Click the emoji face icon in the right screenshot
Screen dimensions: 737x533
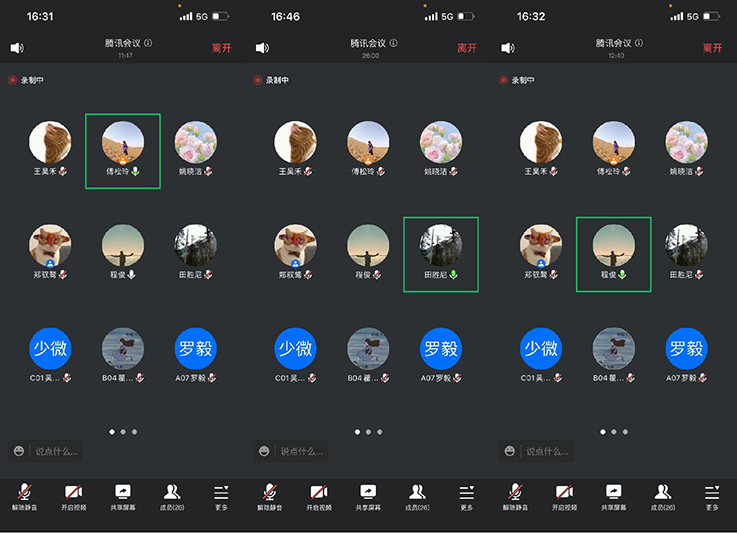510,451
